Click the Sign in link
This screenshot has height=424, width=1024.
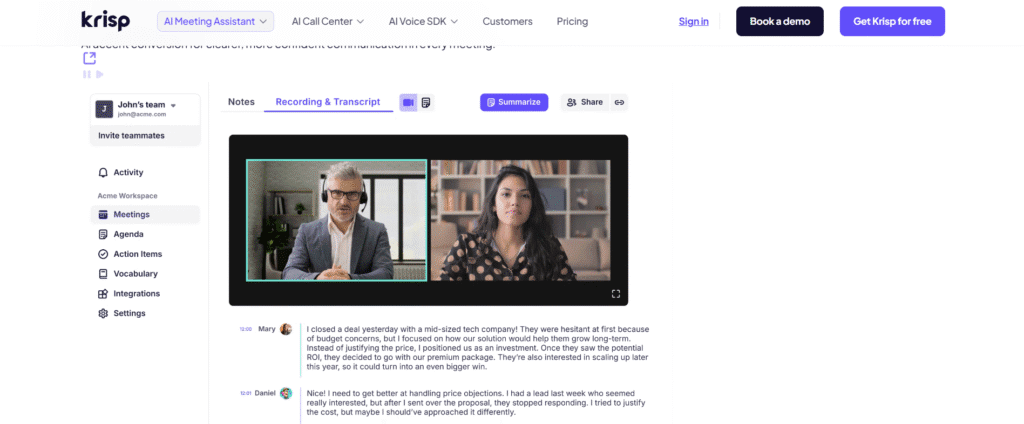(x=694, y=22)
